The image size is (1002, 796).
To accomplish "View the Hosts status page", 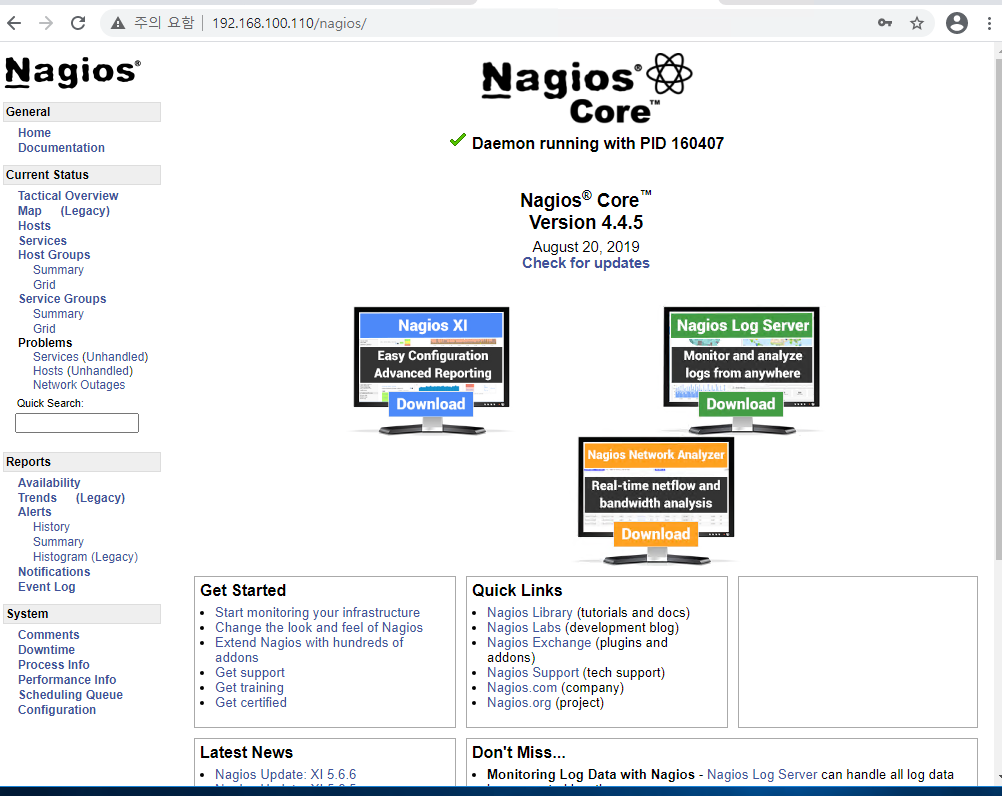I will coord(35,226).
